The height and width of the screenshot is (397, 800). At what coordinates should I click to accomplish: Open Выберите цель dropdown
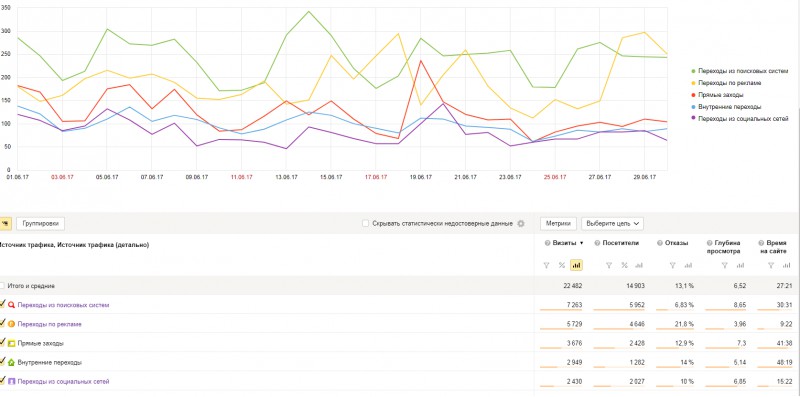point(612,224)
